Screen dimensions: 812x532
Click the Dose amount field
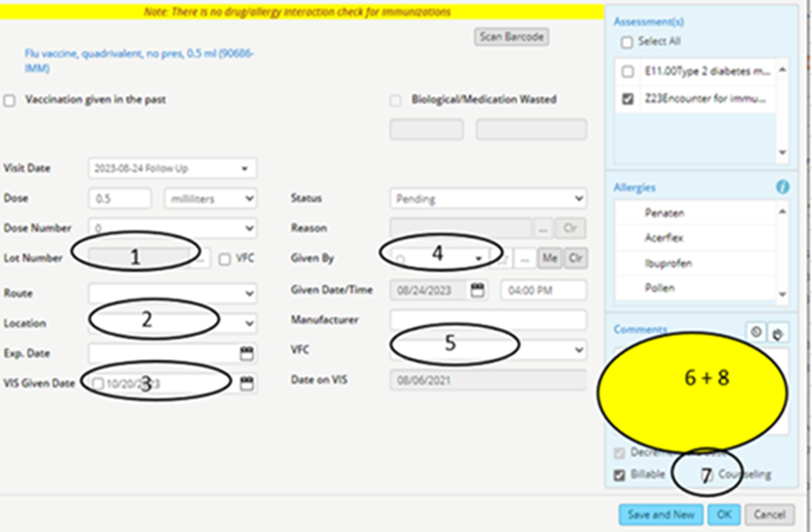tap(120, 198)
